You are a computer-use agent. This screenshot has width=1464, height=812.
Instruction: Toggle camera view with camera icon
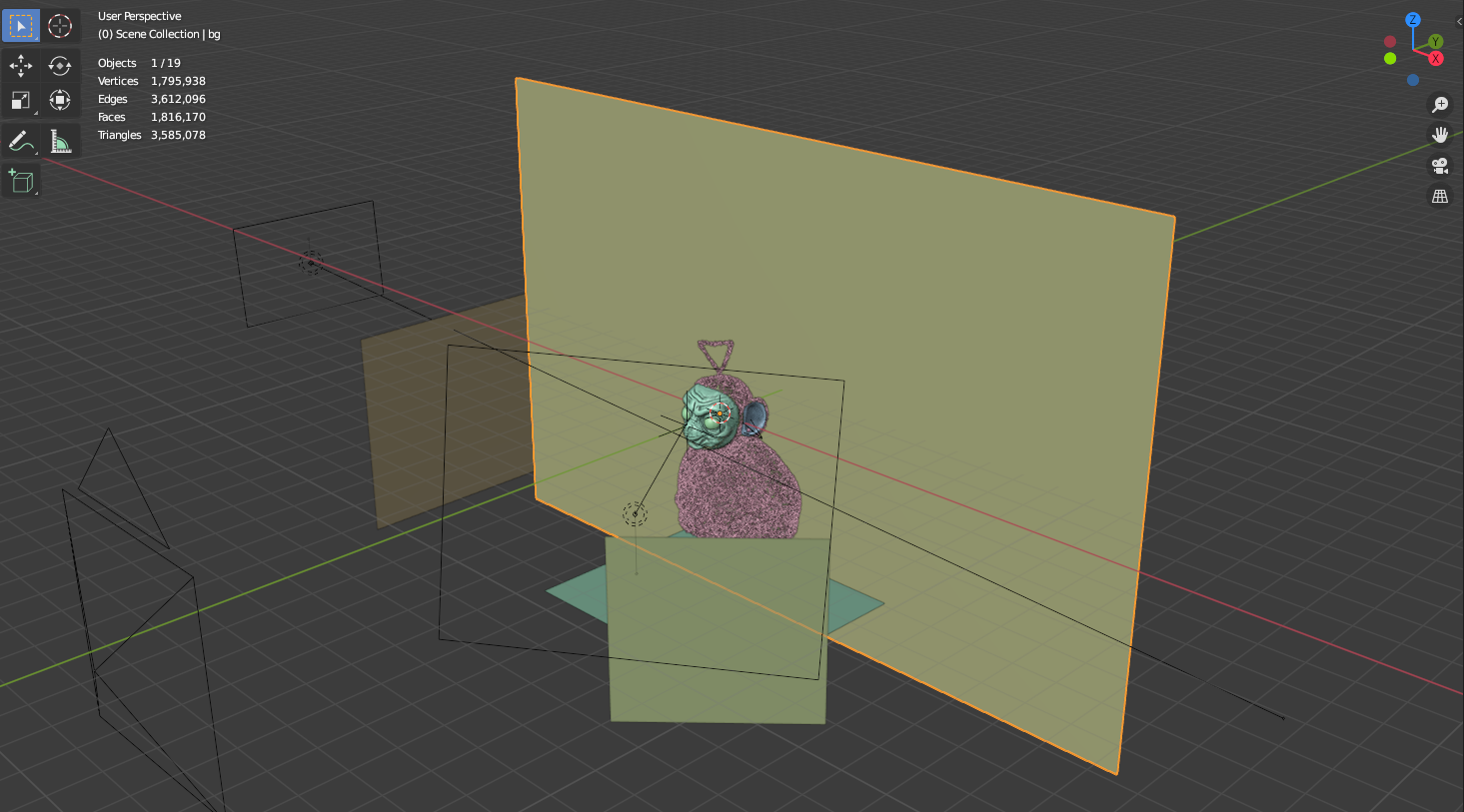1440,166
